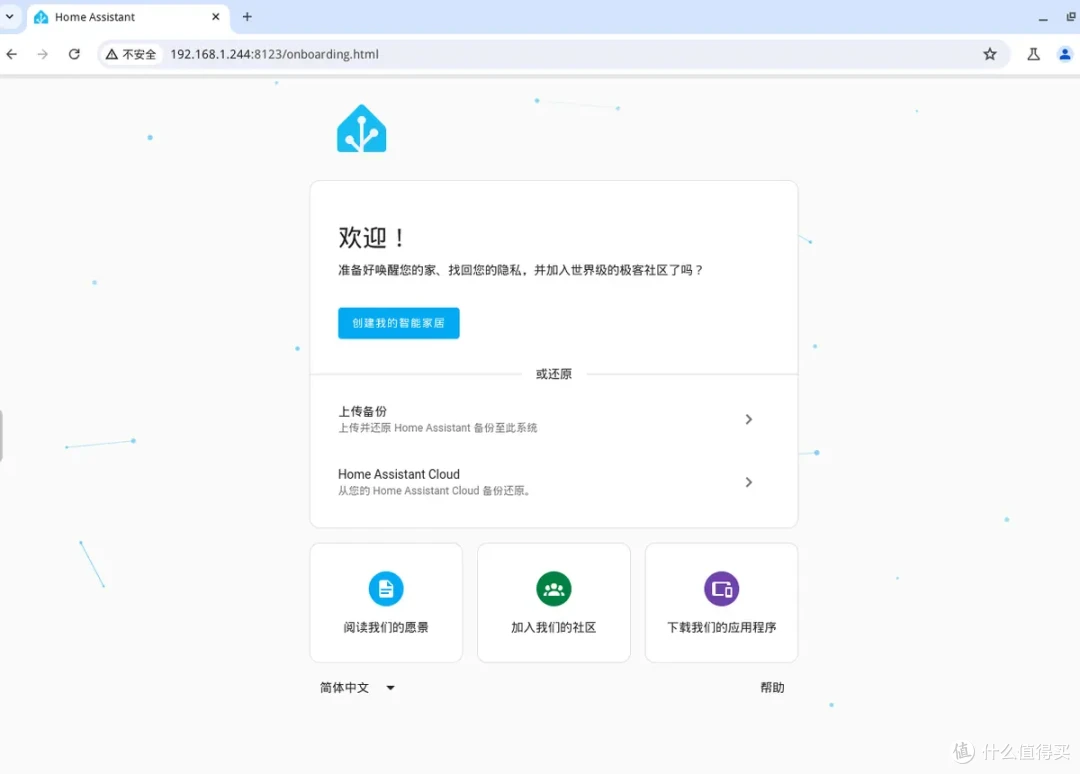
Task: Click the 准备好唤醒您的家 welcome description
Action: (520, 270)
